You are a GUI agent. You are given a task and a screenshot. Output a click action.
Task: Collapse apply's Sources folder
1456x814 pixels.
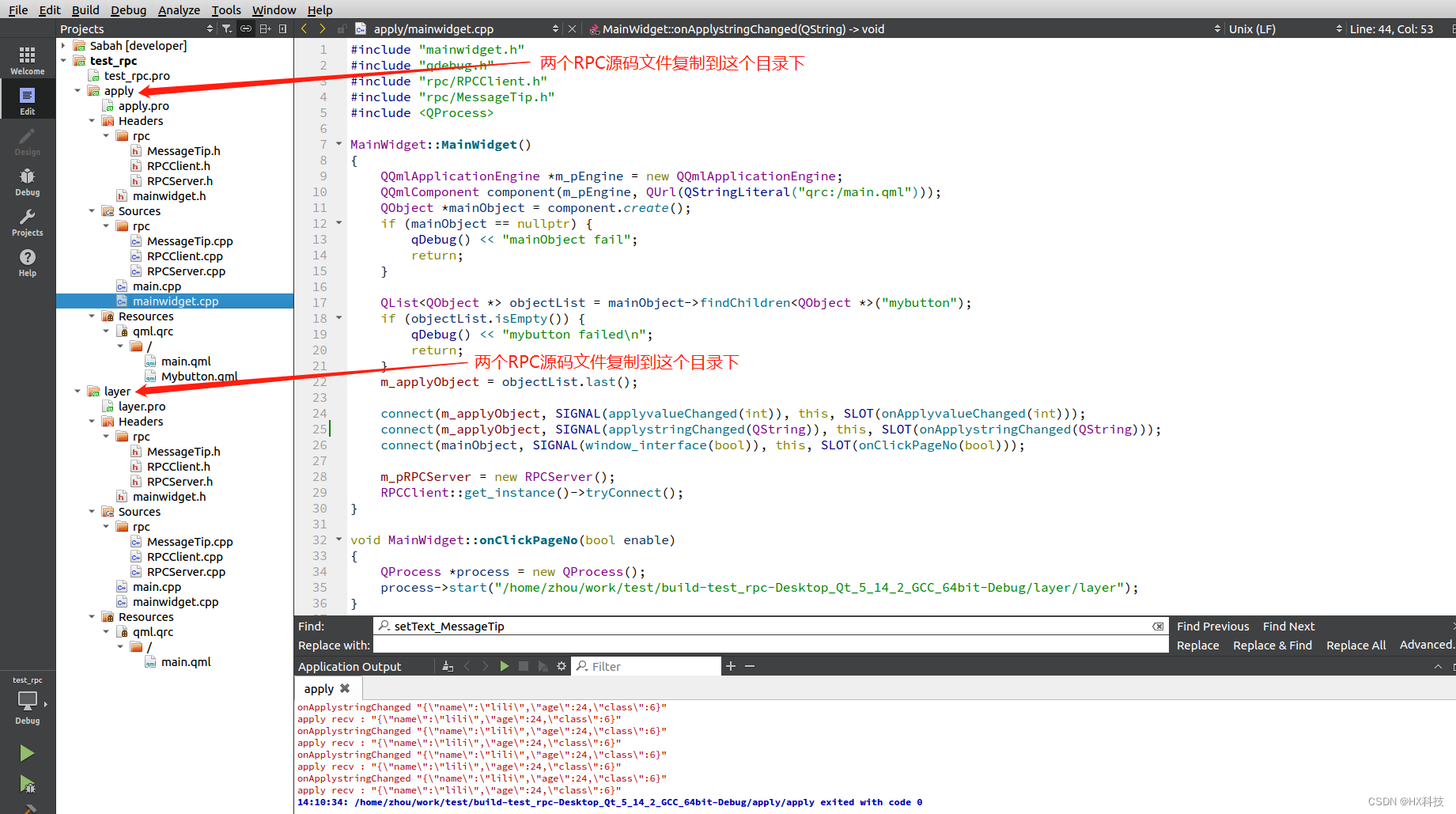pos(92,210)
